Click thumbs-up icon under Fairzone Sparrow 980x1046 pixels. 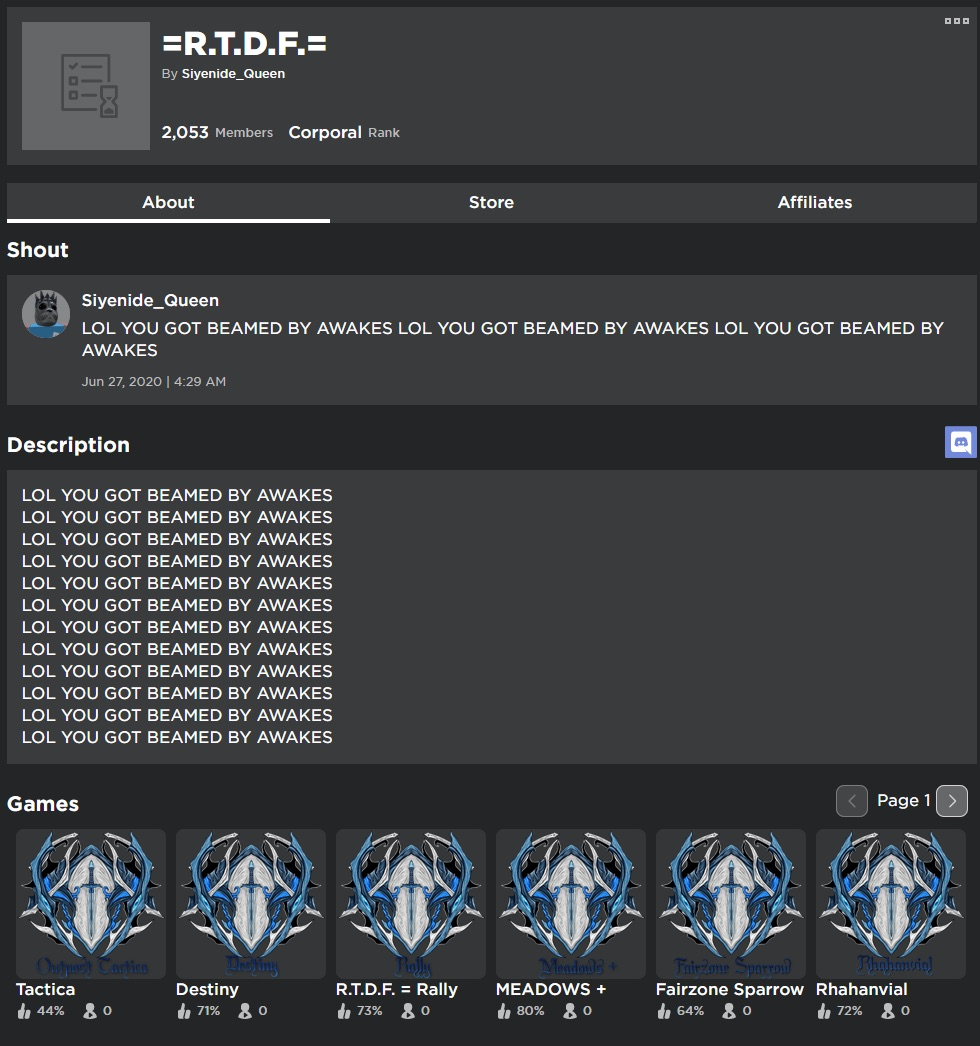(664, 1011)
